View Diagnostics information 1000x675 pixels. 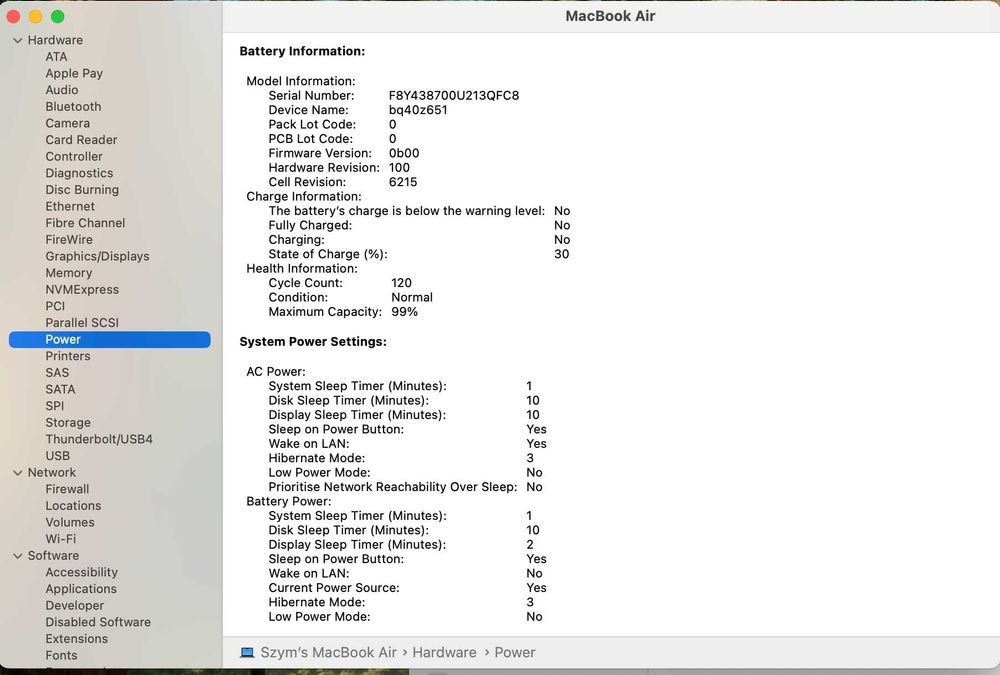79,173
